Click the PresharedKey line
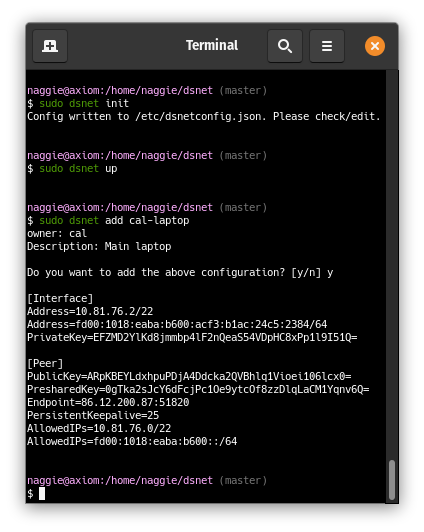 click(198, 389)
